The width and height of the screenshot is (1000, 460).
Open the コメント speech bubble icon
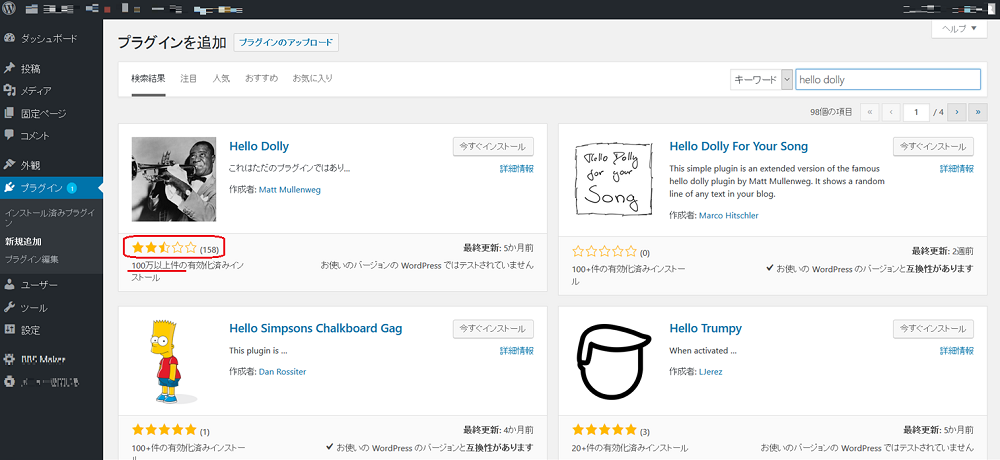tap(10, 135)
